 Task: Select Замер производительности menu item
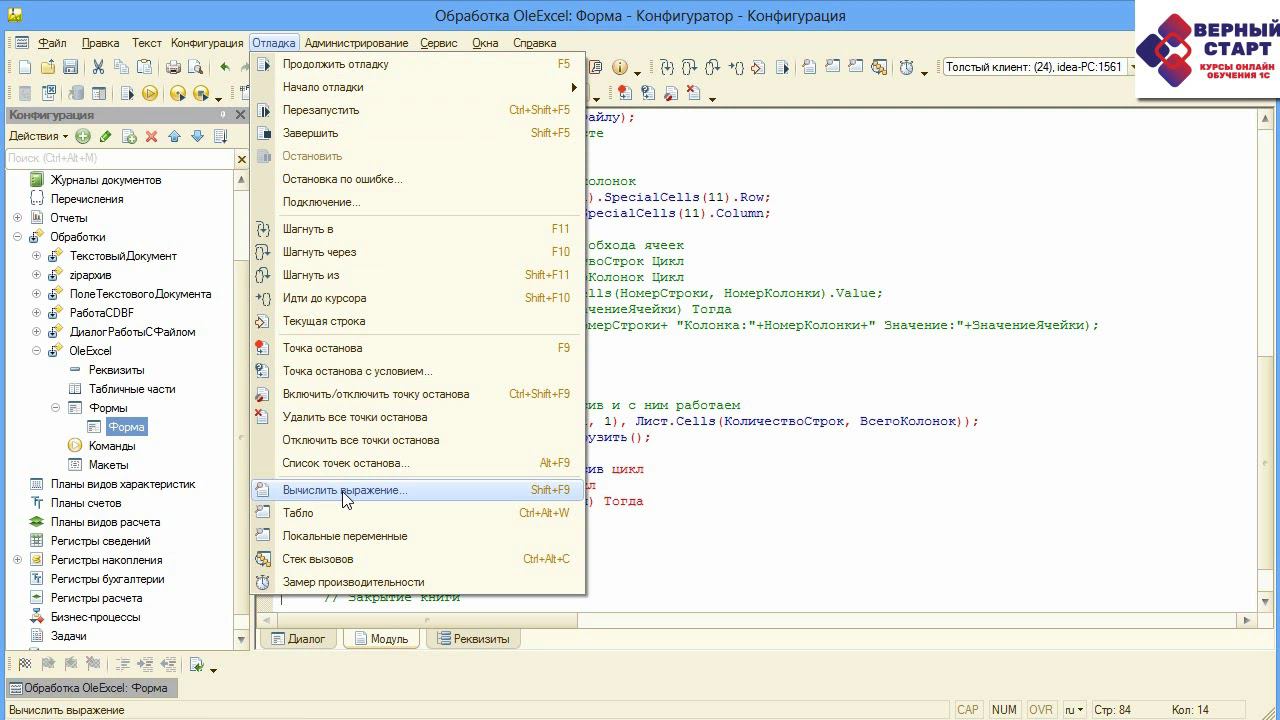click(x=353, y=582)
